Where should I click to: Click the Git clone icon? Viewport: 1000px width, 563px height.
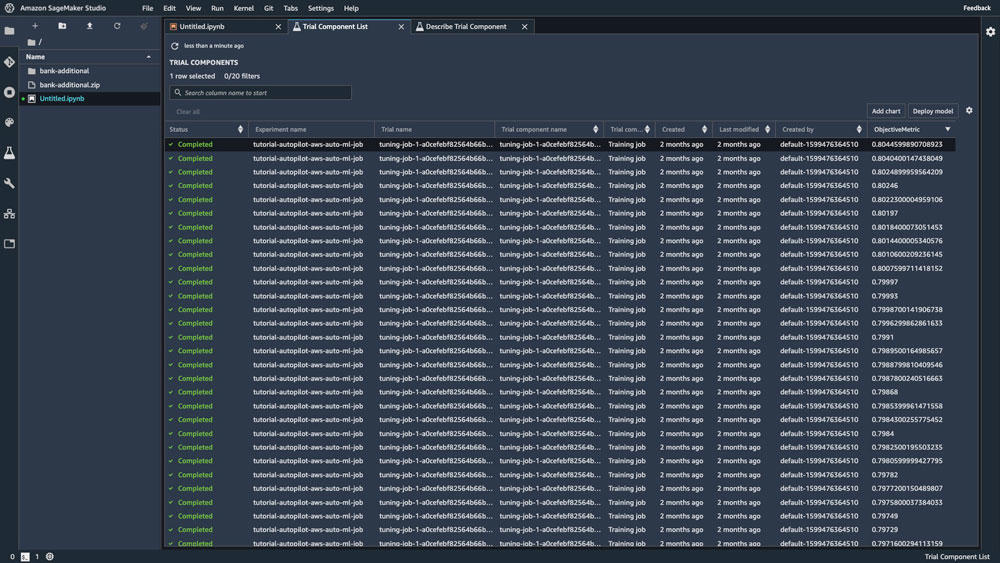[x=144, y=26]
